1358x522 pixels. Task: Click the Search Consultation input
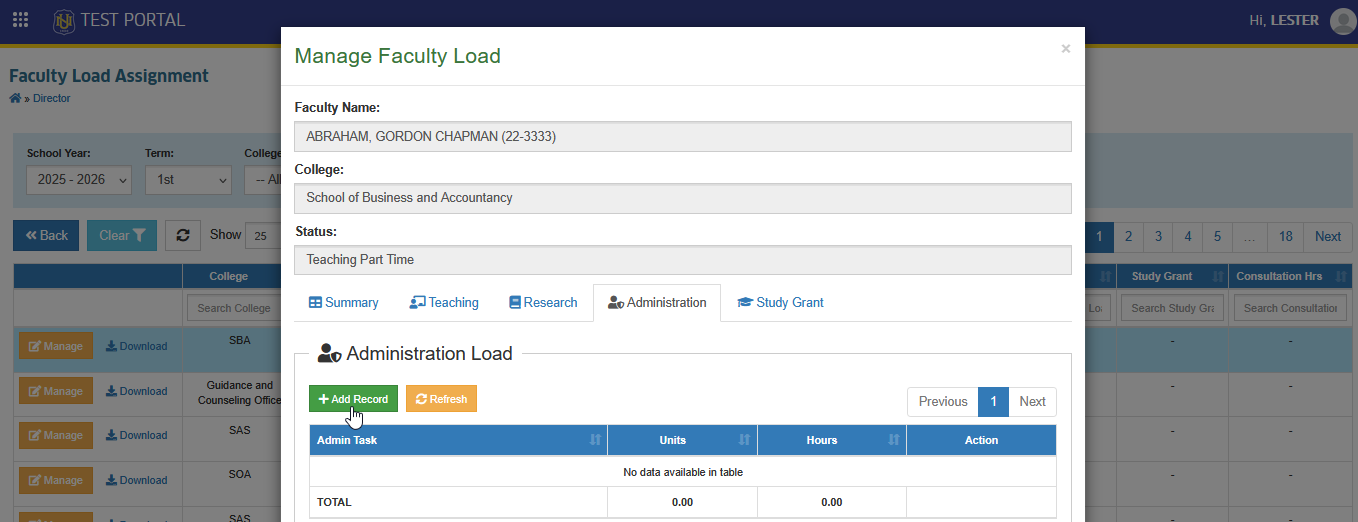pos(1290,308)
